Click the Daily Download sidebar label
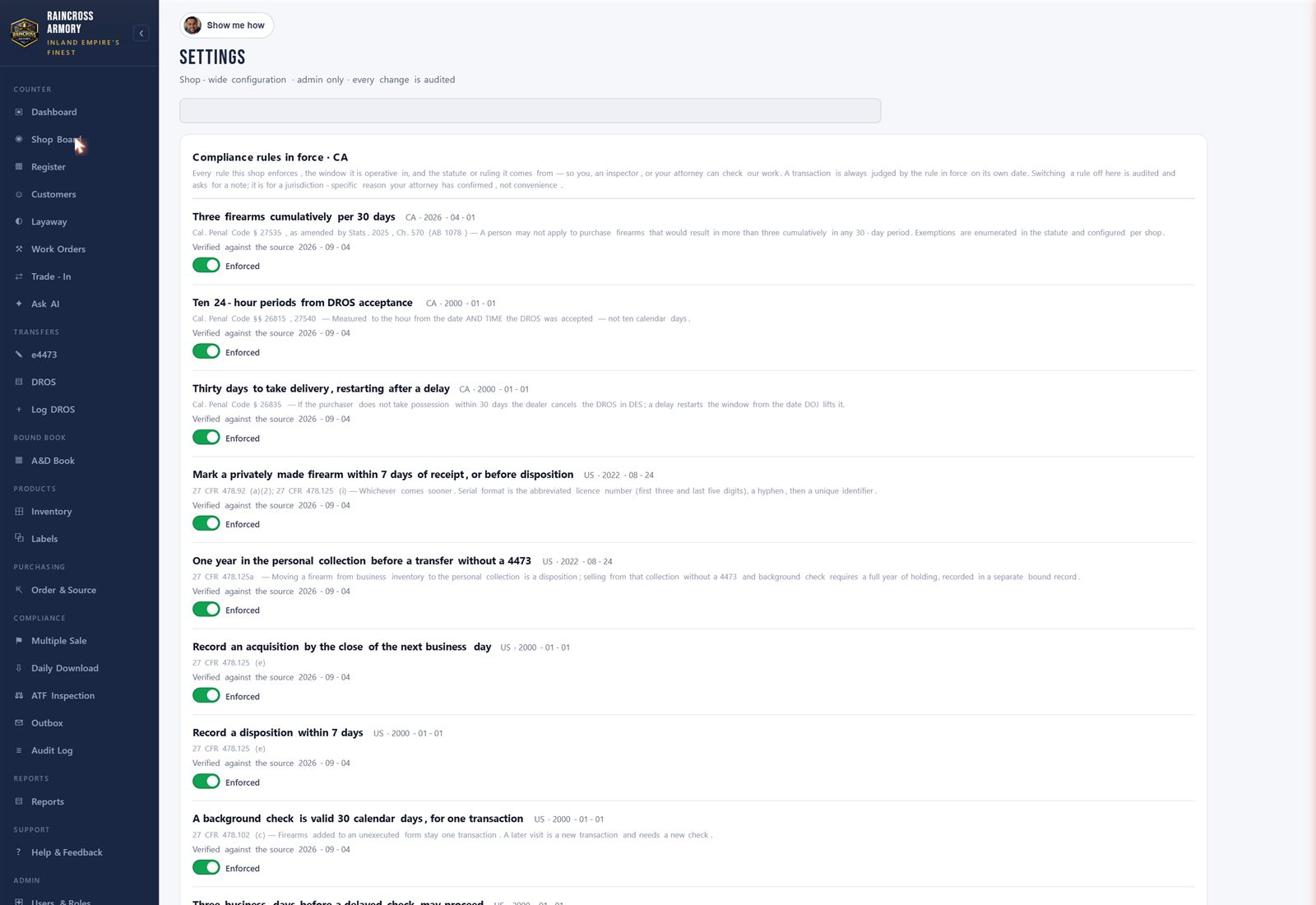The image size is (1316, 905). click(x=65, y=668)
